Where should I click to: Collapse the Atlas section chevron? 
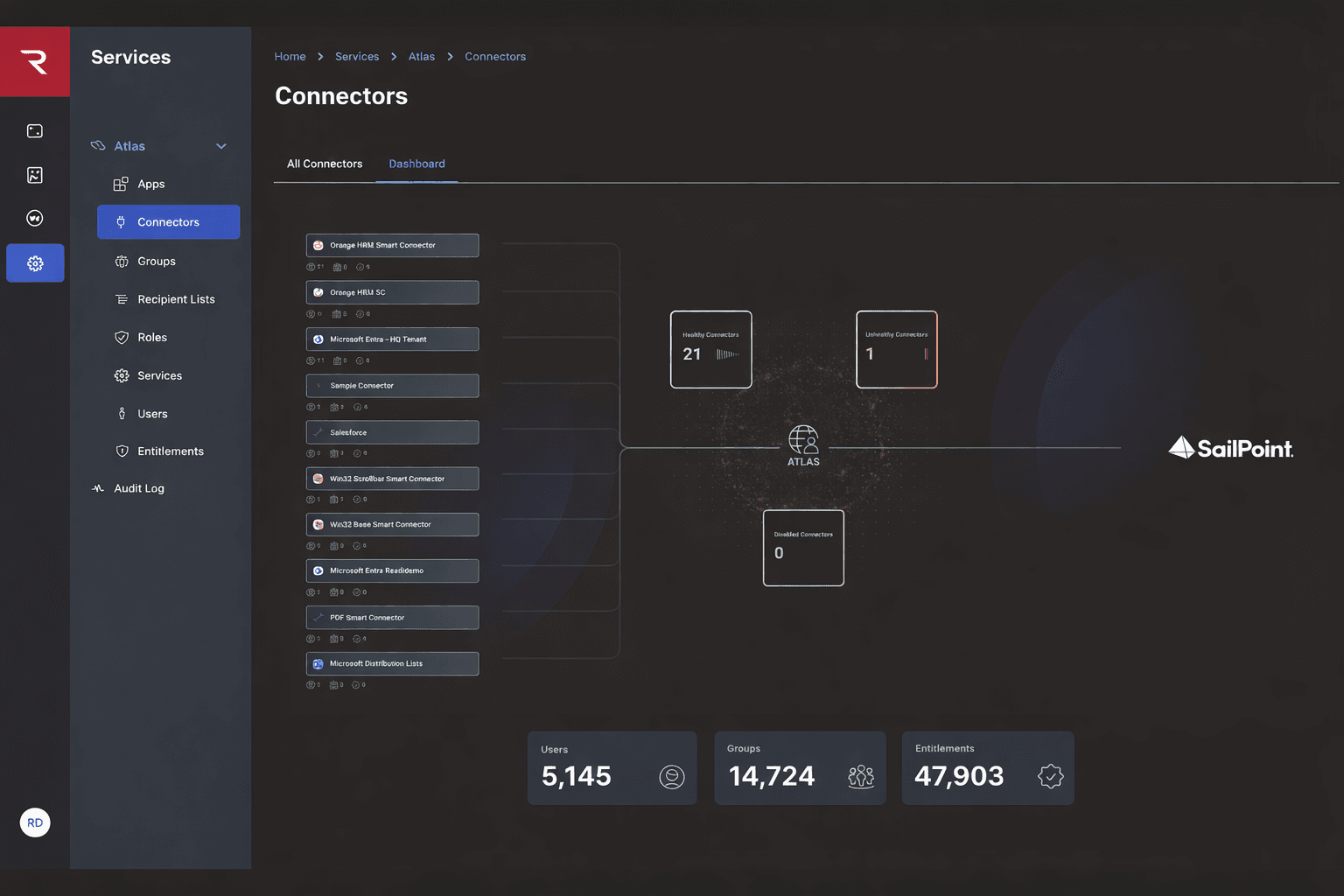coord(220,145)
